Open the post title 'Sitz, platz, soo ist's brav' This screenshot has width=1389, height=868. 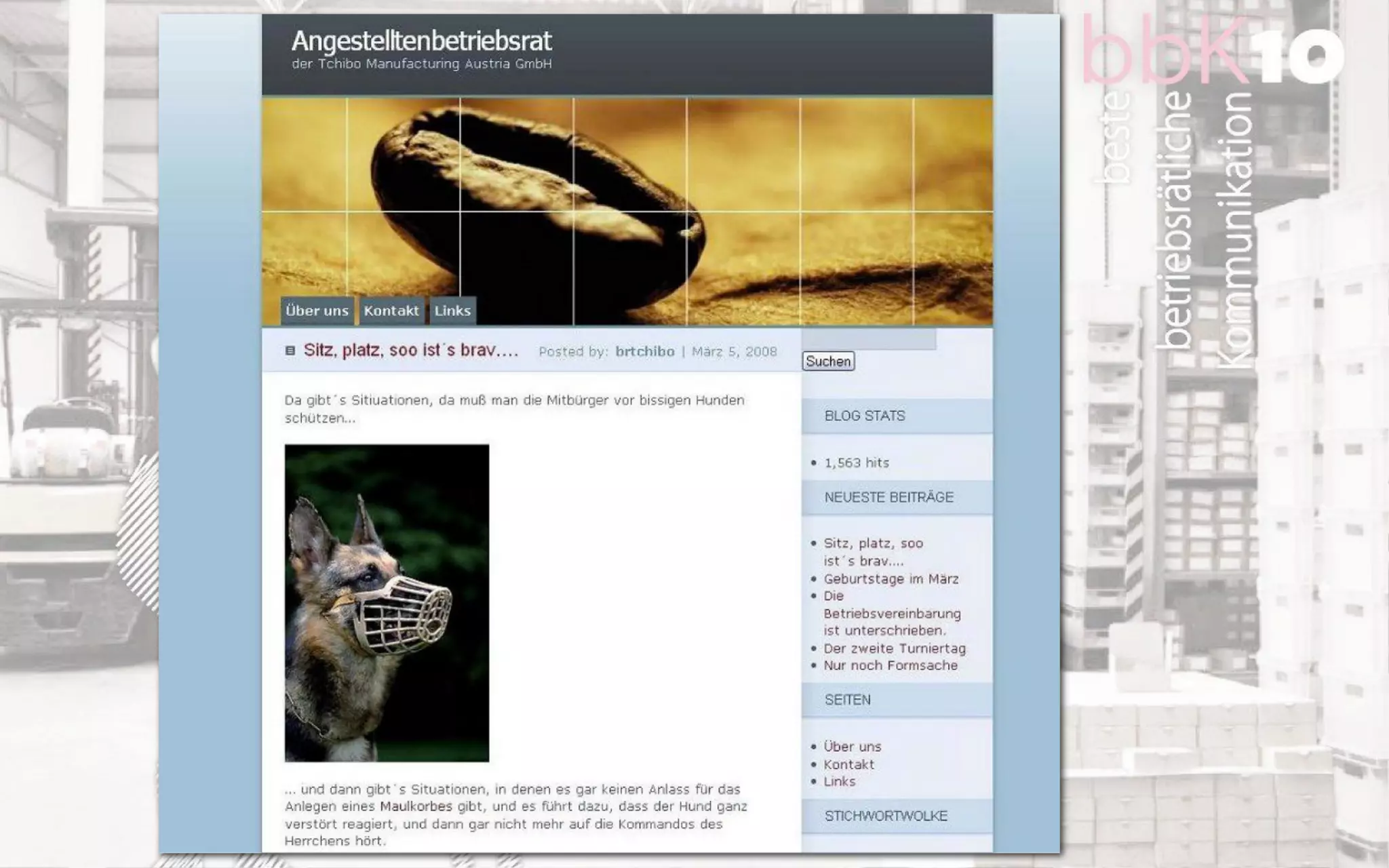coord(411,351)
